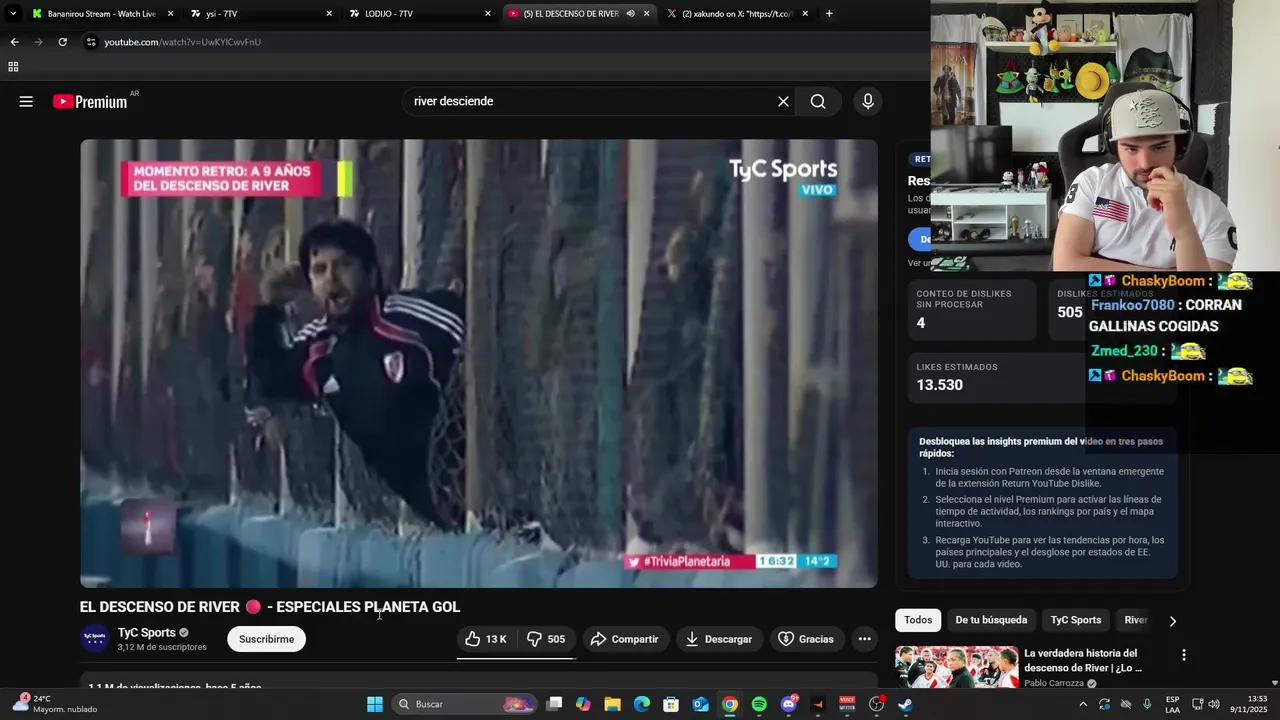Go back with the browser back arrow
Screen dimensions: 1280x720
pyautogui.click(x=14, y=42)
